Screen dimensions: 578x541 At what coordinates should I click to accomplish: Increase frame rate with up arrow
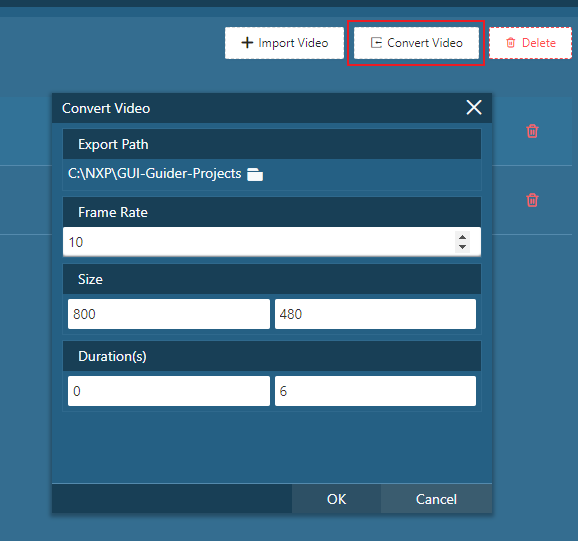pyautogui.click(x=462, y=237)
